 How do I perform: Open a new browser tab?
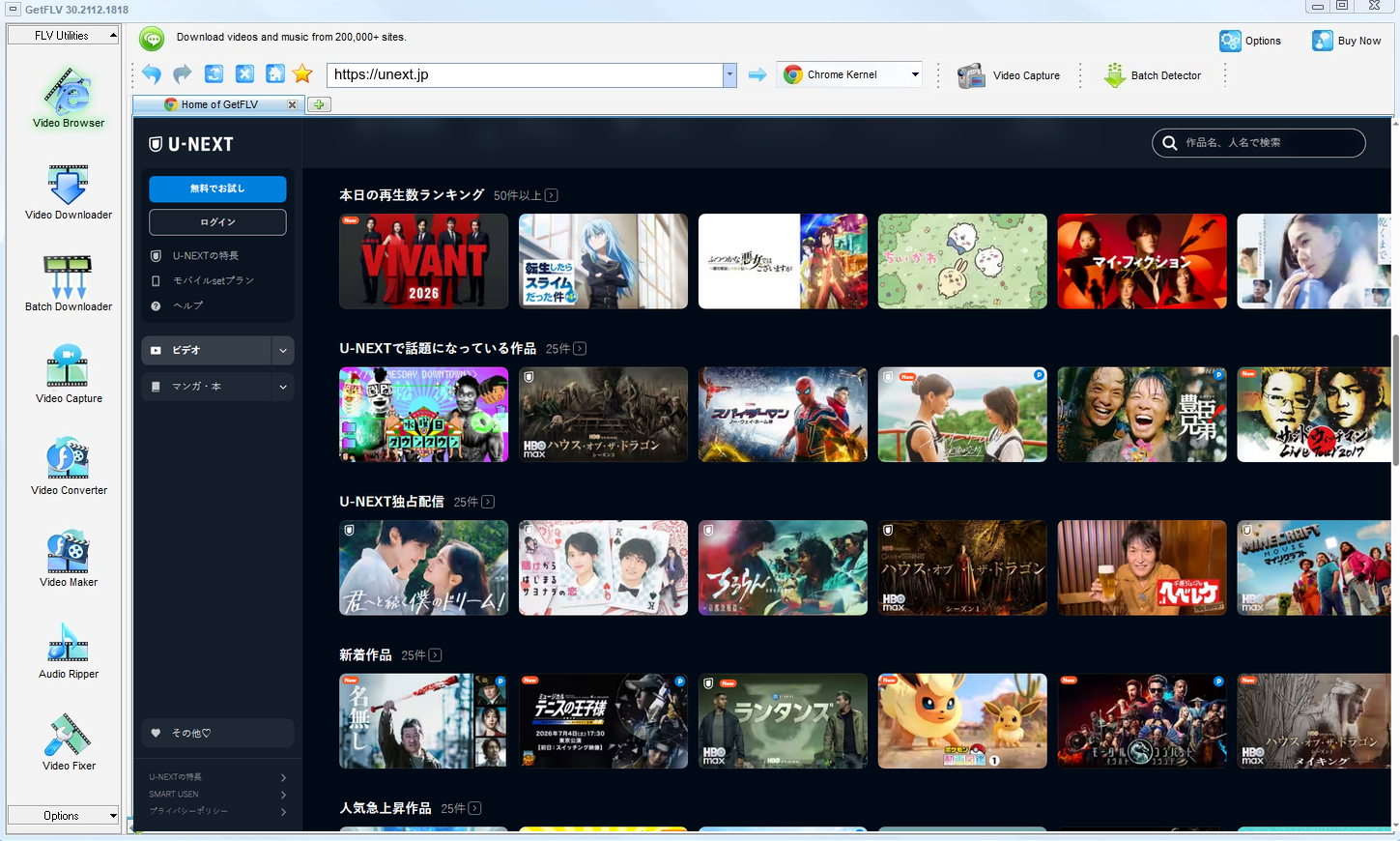pos(319,104)
